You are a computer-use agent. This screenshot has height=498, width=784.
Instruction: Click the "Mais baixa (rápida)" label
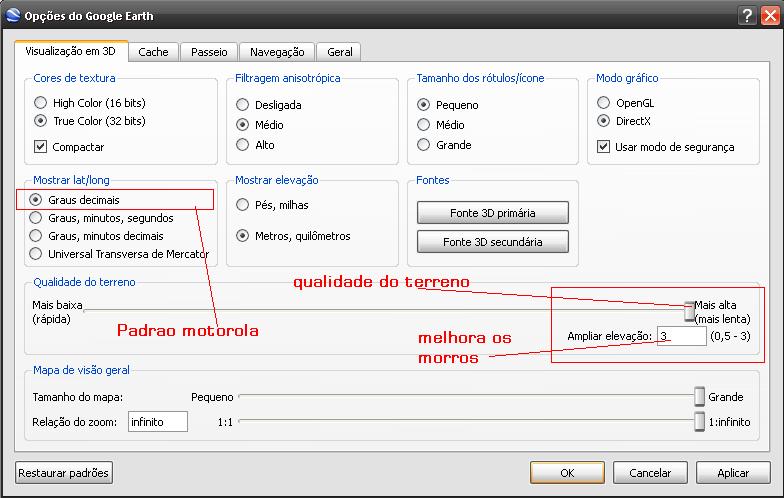click(57, 312)
